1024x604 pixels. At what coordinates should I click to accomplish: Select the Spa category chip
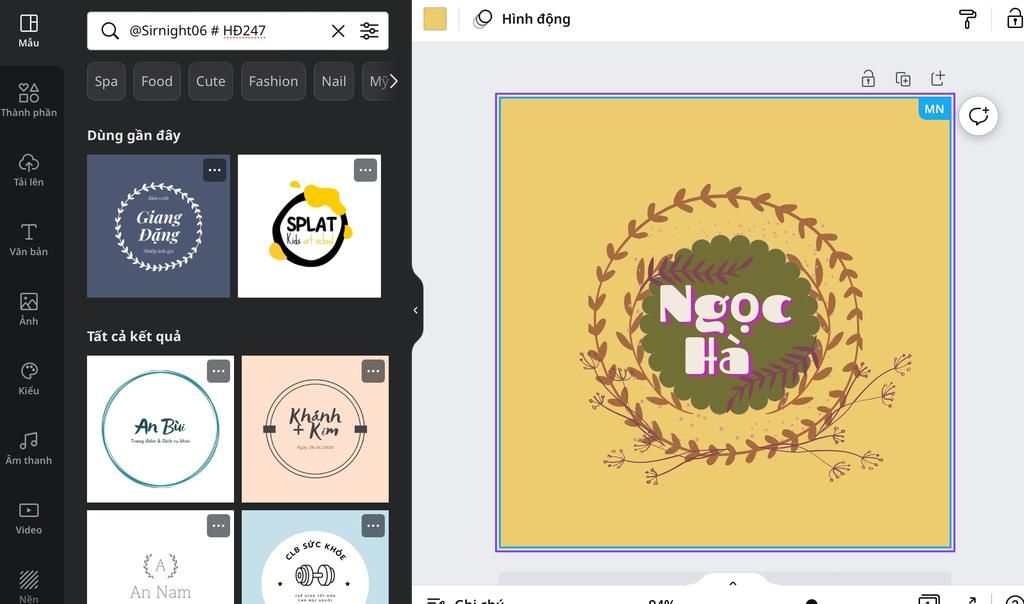coord(106,82)
